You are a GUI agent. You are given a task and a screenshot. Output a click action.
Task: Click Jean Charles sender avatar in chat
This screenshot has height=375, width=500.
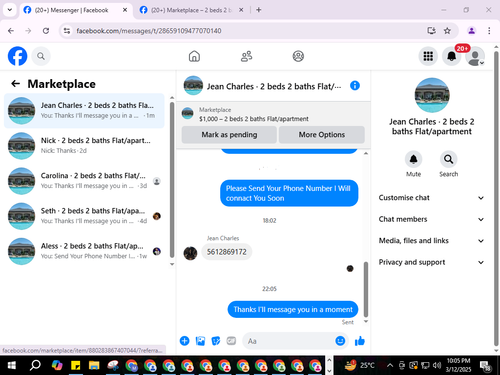pyautogui.click(x=190, y=253)
